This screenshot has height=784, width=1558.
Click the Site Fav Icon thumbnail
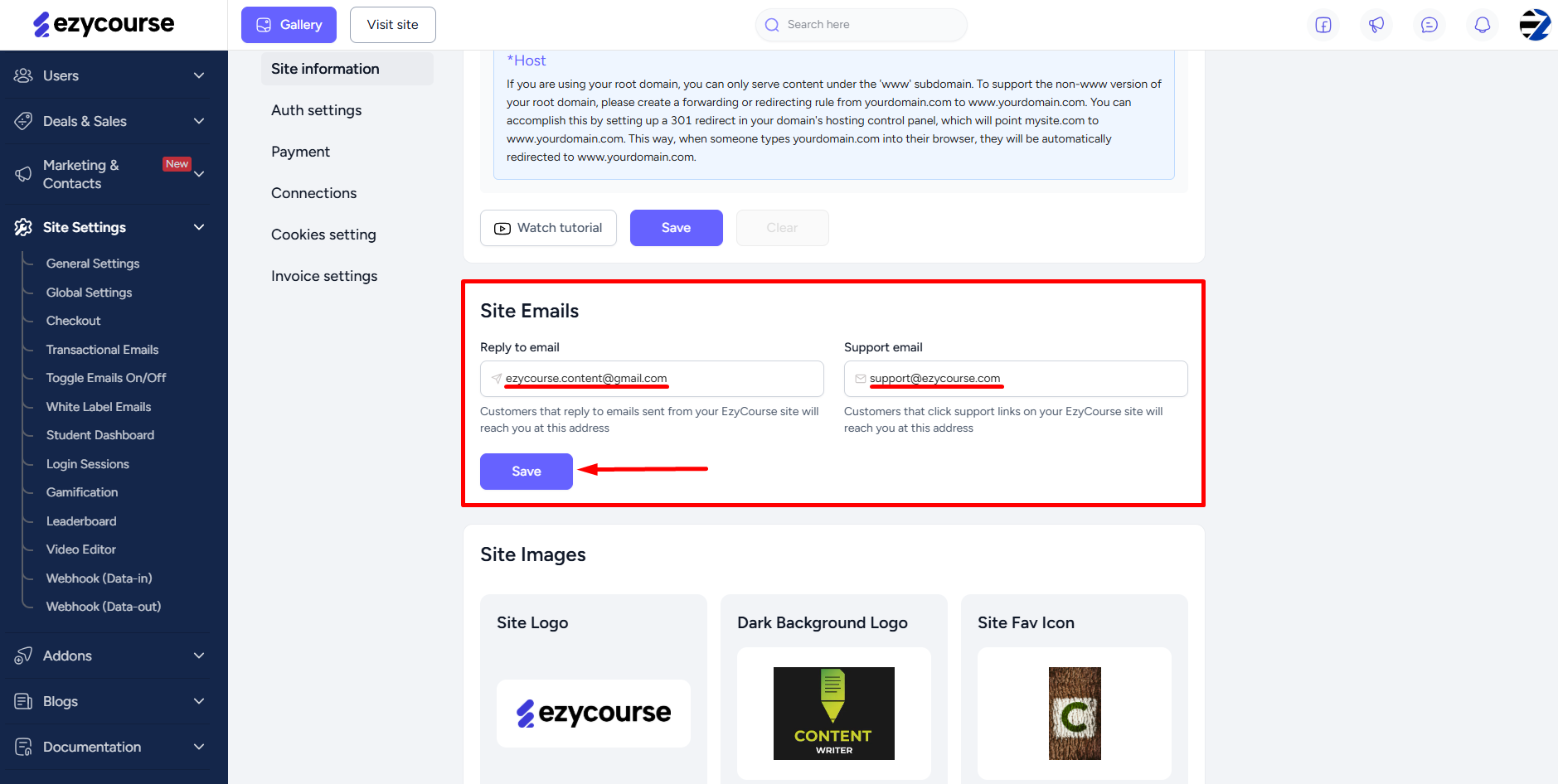click(1075, 714)
